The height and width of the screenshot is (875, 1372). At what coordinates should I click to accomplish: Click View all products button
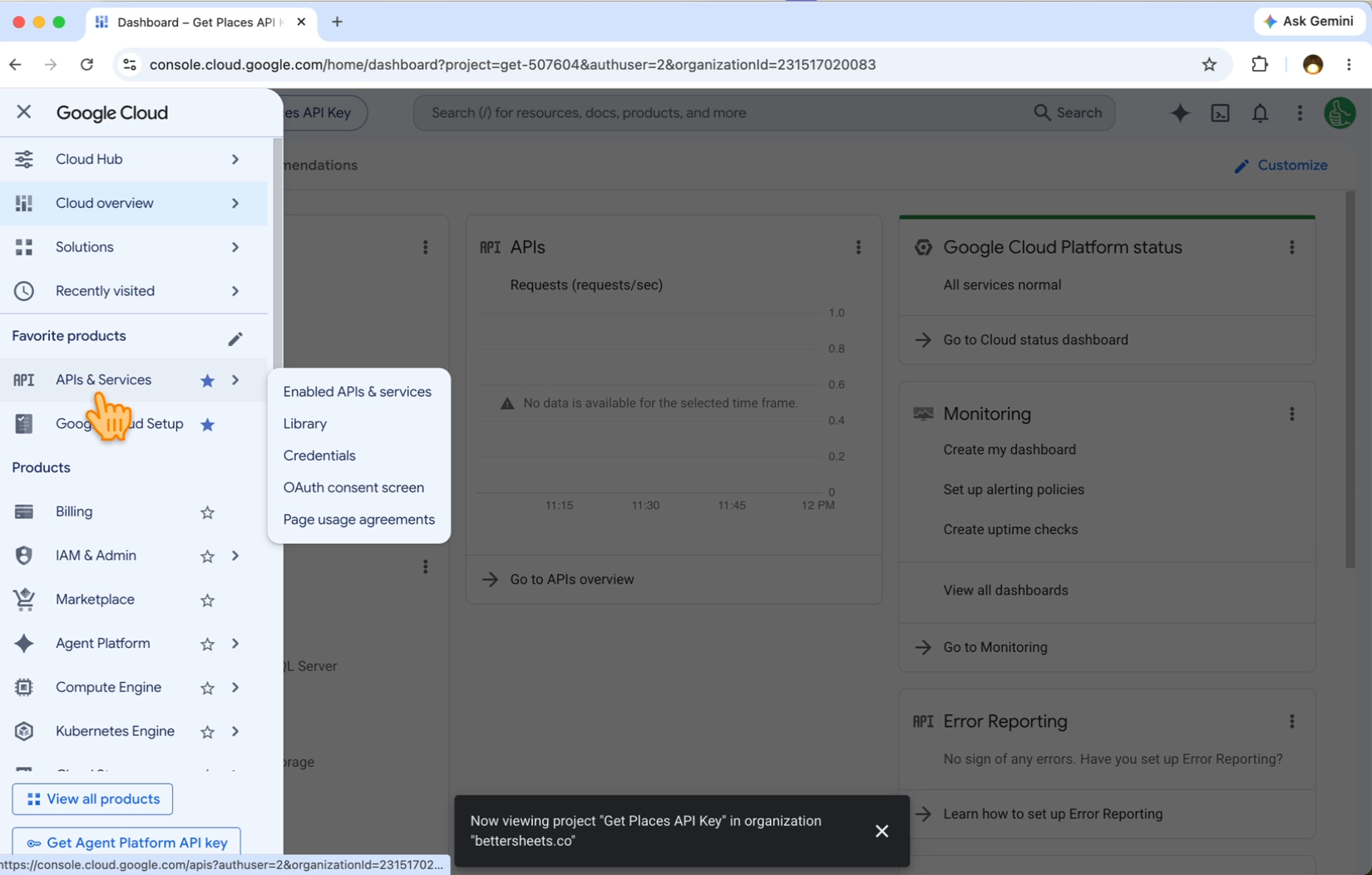(x=92, y=799)
